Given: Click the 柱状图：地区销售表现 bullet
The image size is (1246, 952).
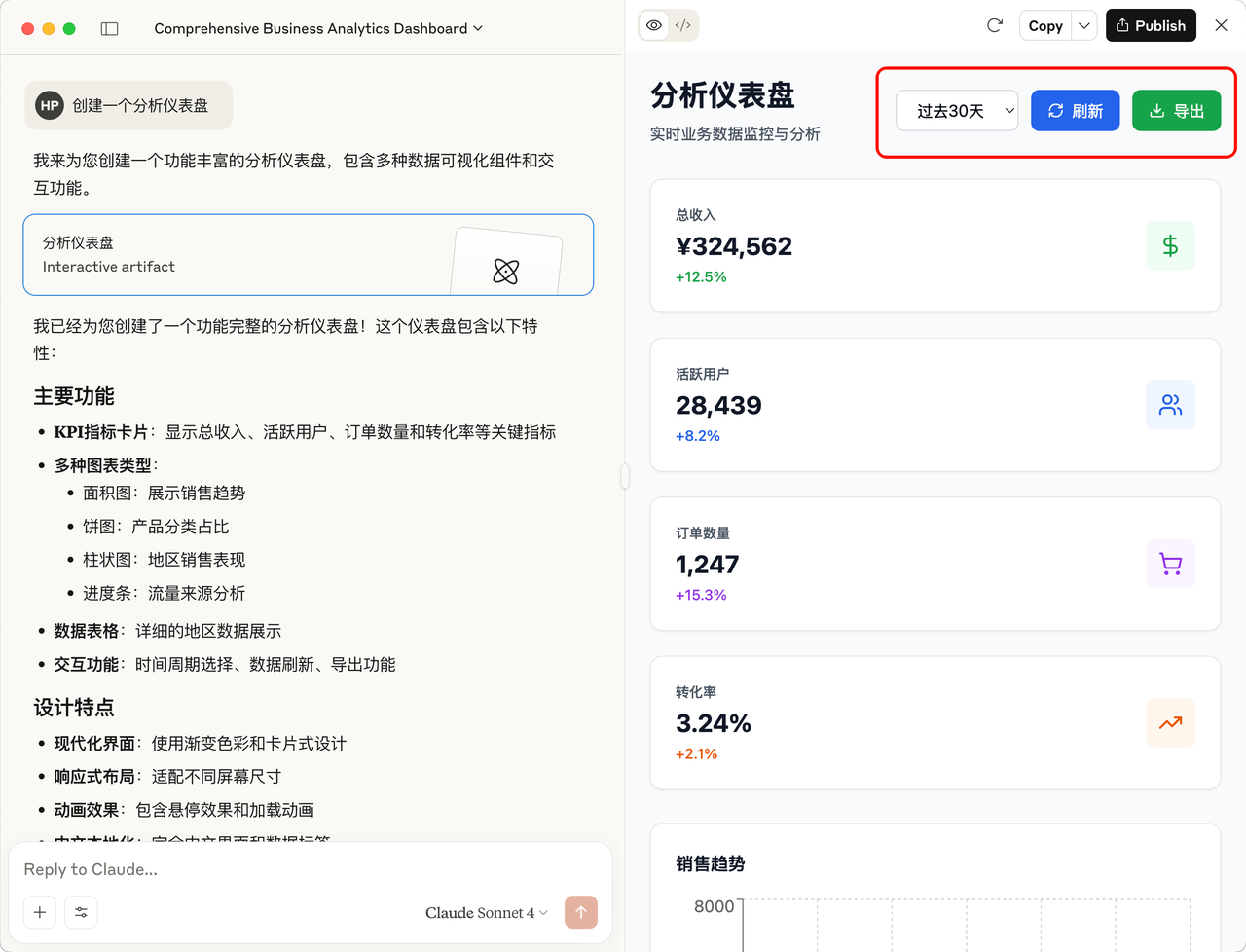Looking at the screenshot, I should pos(165,560).
